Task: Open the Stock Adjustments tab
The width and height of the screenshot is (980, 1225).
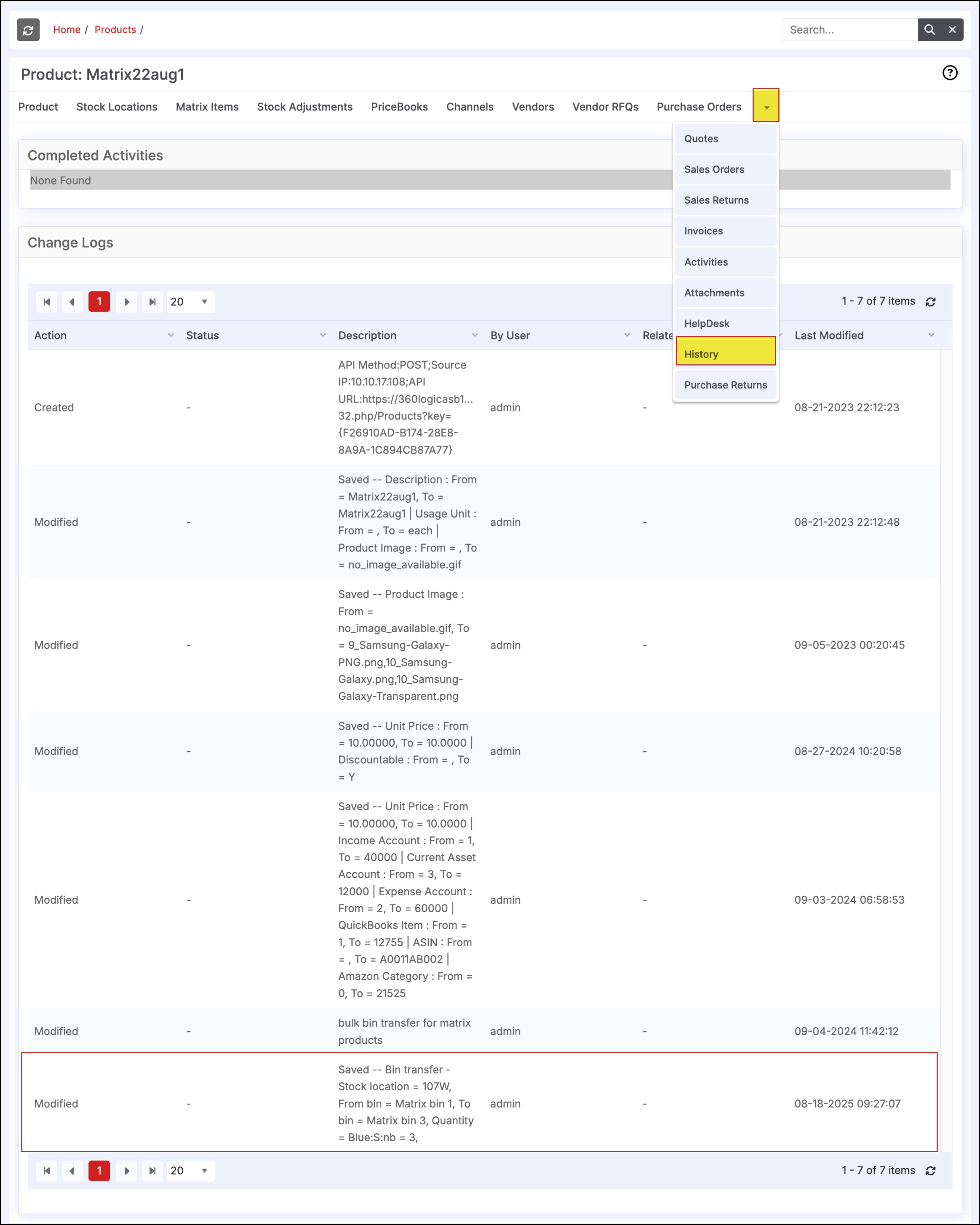Action: 304,107
